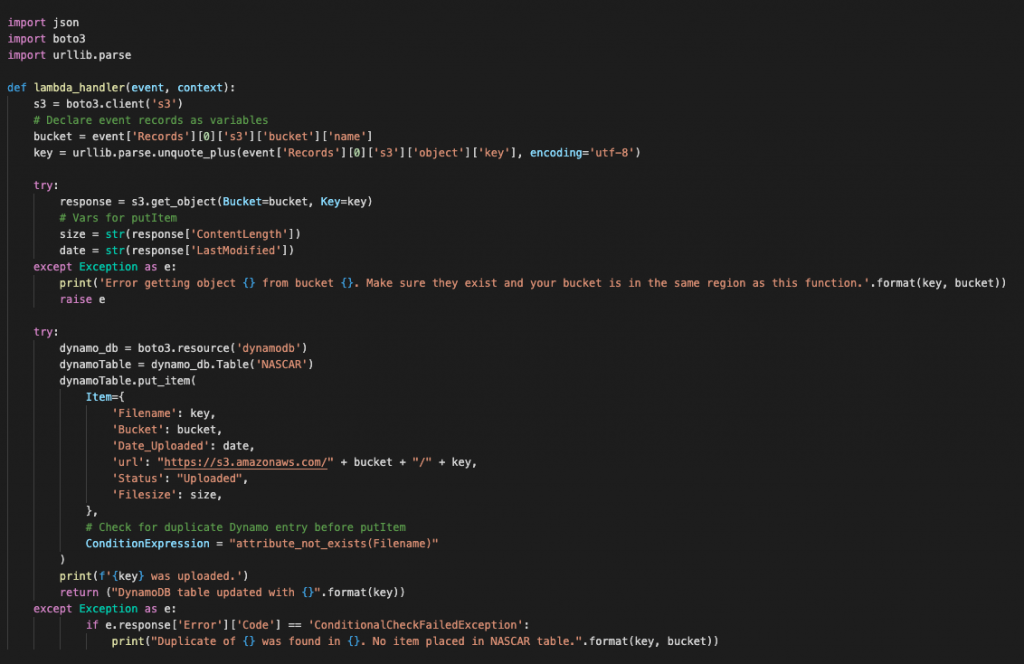This screenshot has height=664, width=1024.
Task: Click the https://s3.amazonaws.com/ hyperlink
Action: coord(245,461)
